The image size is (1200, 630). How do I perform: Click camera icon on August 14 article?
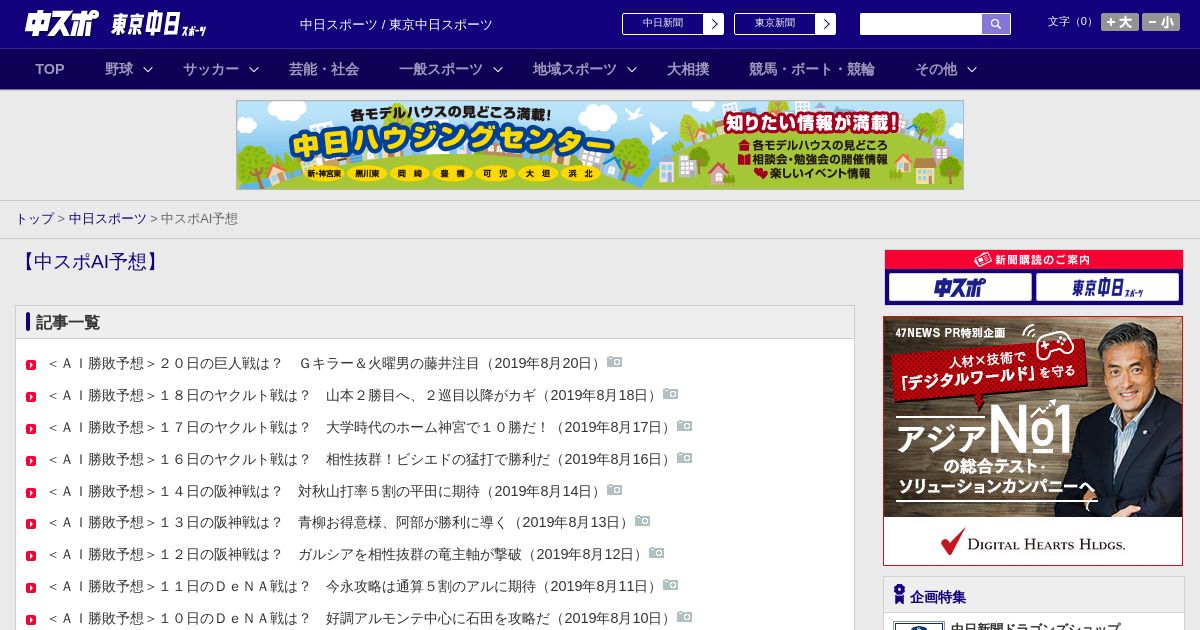click(x=615, y=490)
